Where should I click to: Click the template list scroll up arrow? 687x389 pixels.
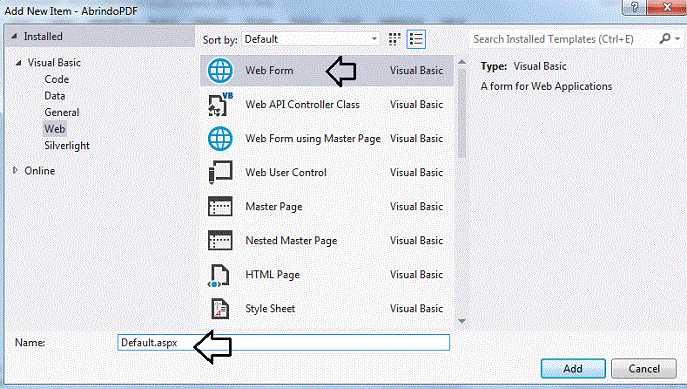[x=462, y=62]
